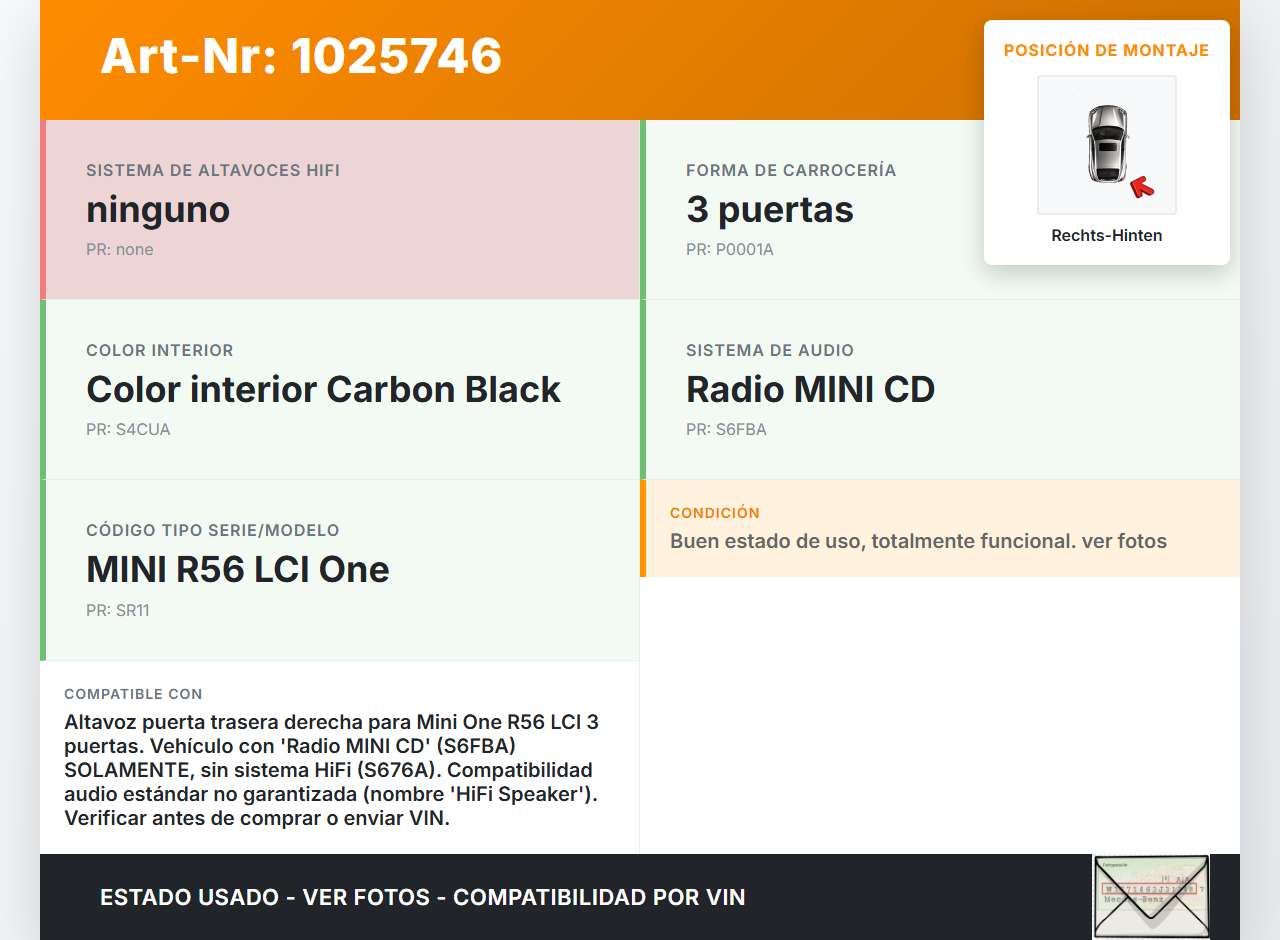This screenshot has width=1280, height=940.
Task: Select the COLOR INTERIOR label
Action: pos(160,351)
